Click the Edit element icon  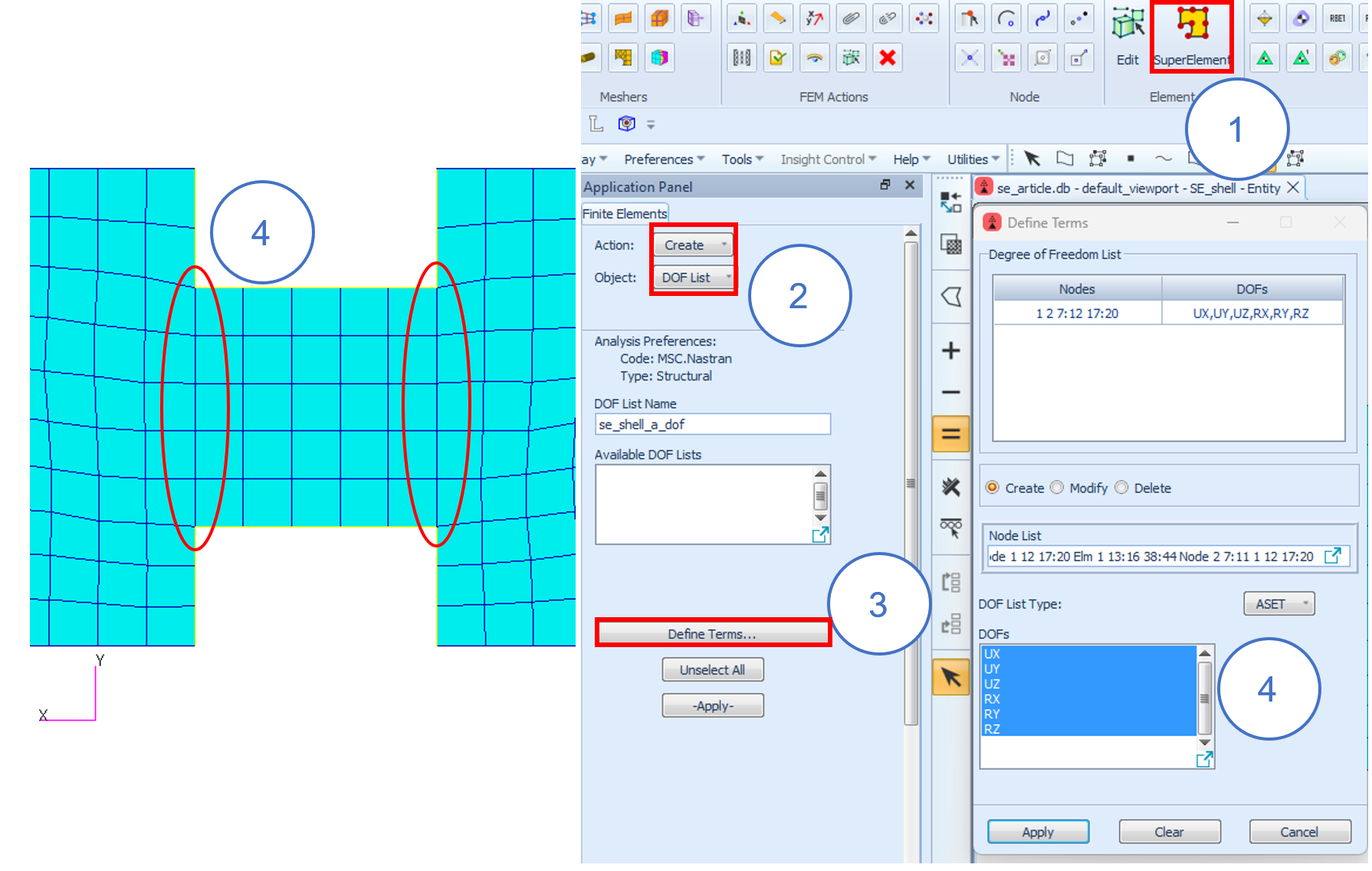tap(1127, 36)
